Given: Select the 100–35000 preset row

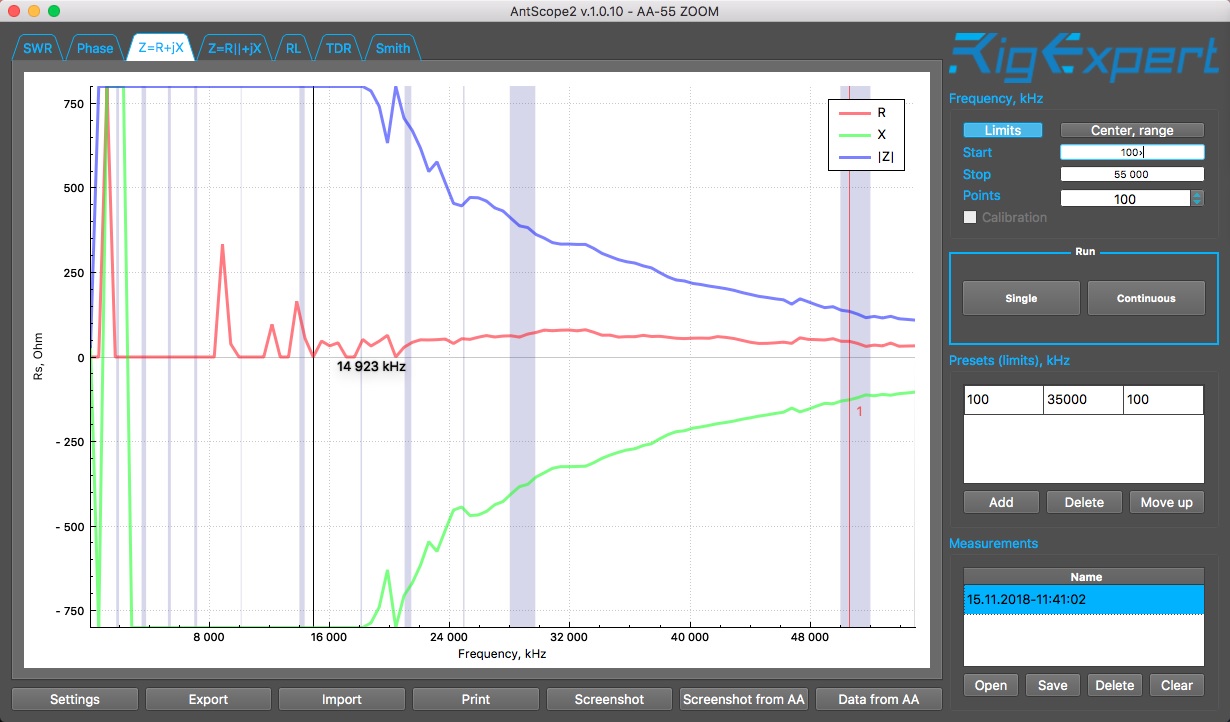Looking at the screenshot, I should click(x=1084, y=400).
